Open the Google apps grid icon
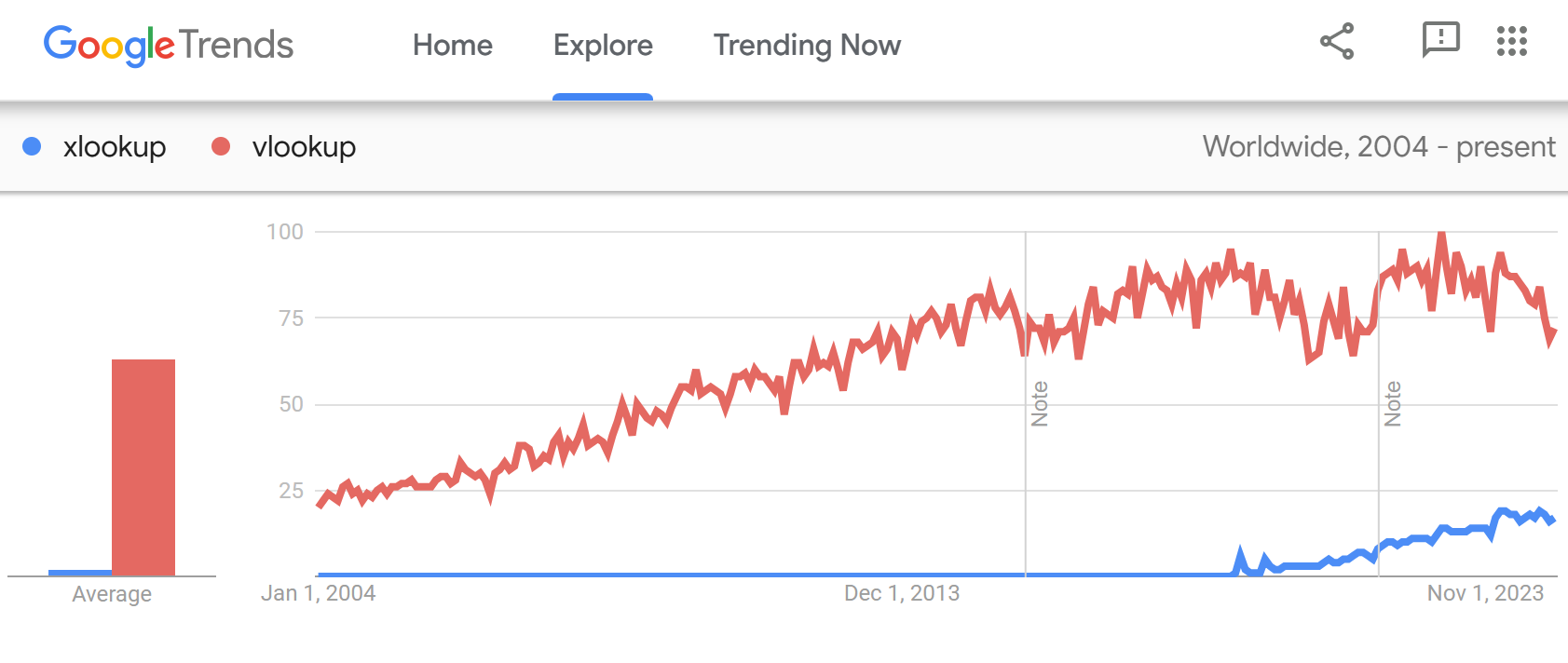 click(1510, 42)
